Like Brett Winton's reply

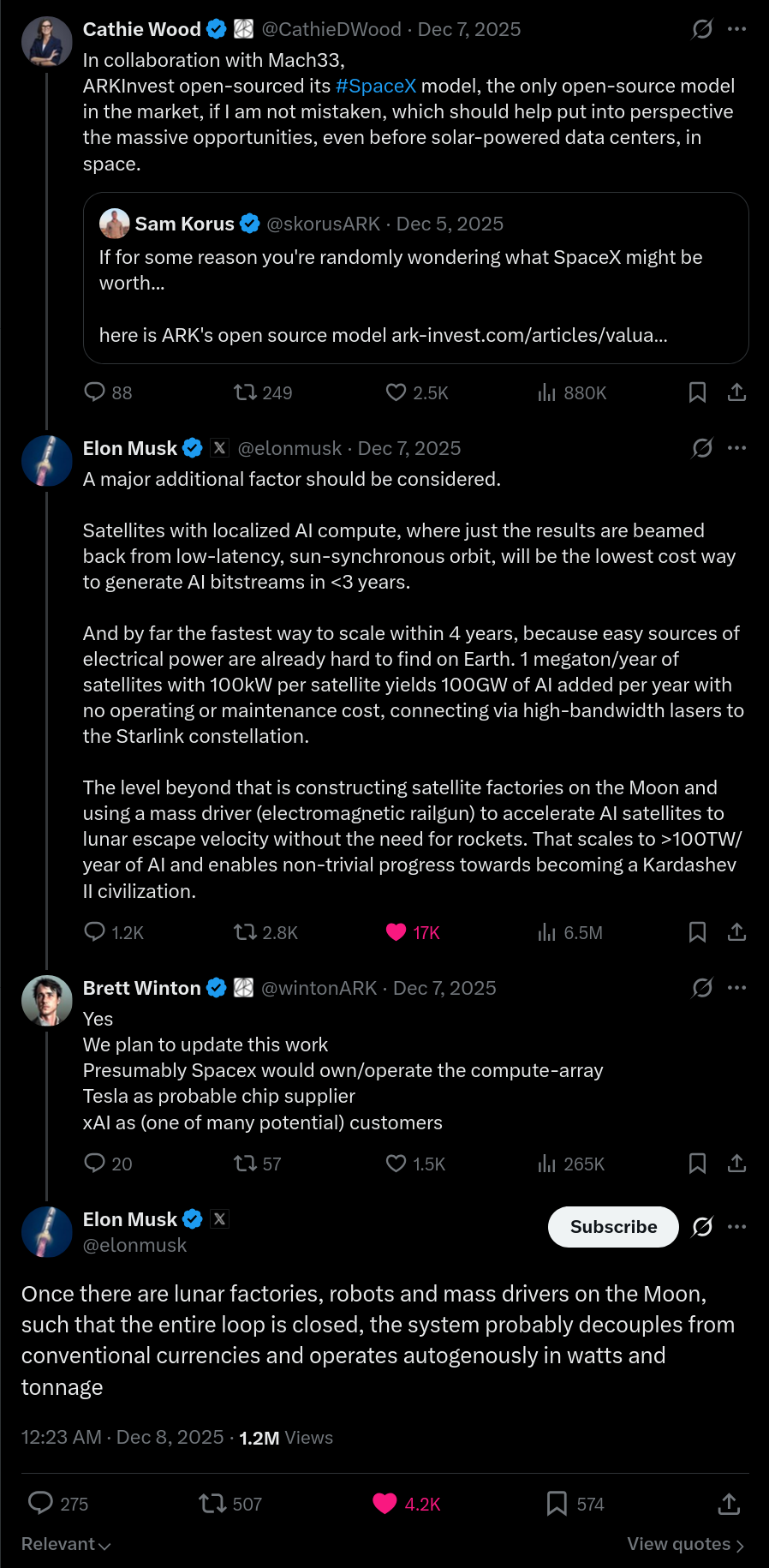[396, 1164]
